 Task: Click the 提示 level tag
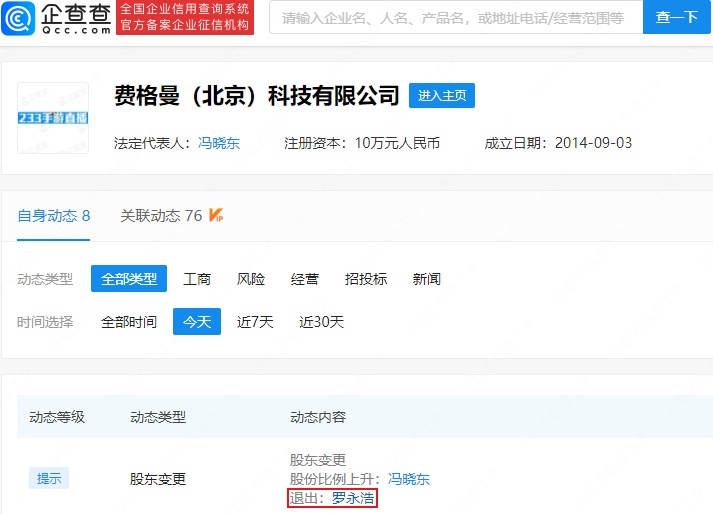click(49, 478)
